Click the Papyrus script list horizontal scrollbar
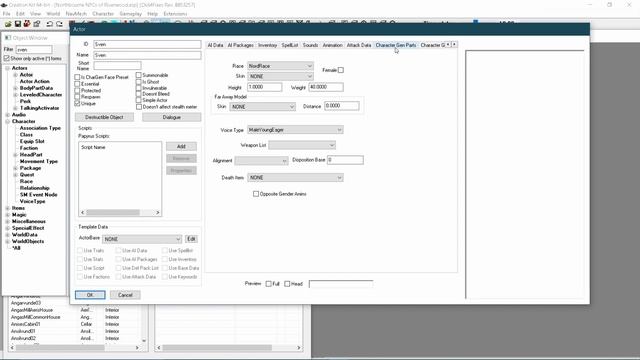The image size is (640, 360). click(x=120, y=213)
